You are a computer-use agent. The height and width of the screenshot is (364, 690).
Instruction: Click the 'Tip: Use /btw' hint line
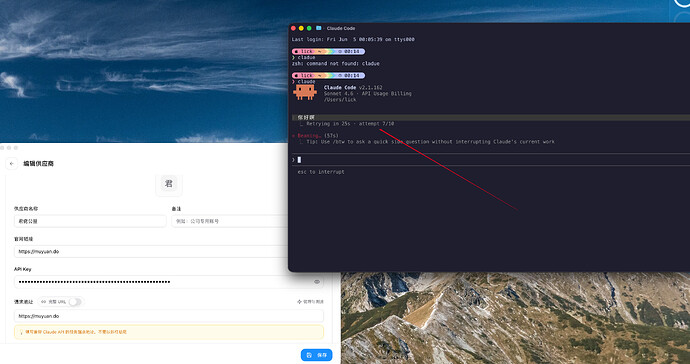430,142
